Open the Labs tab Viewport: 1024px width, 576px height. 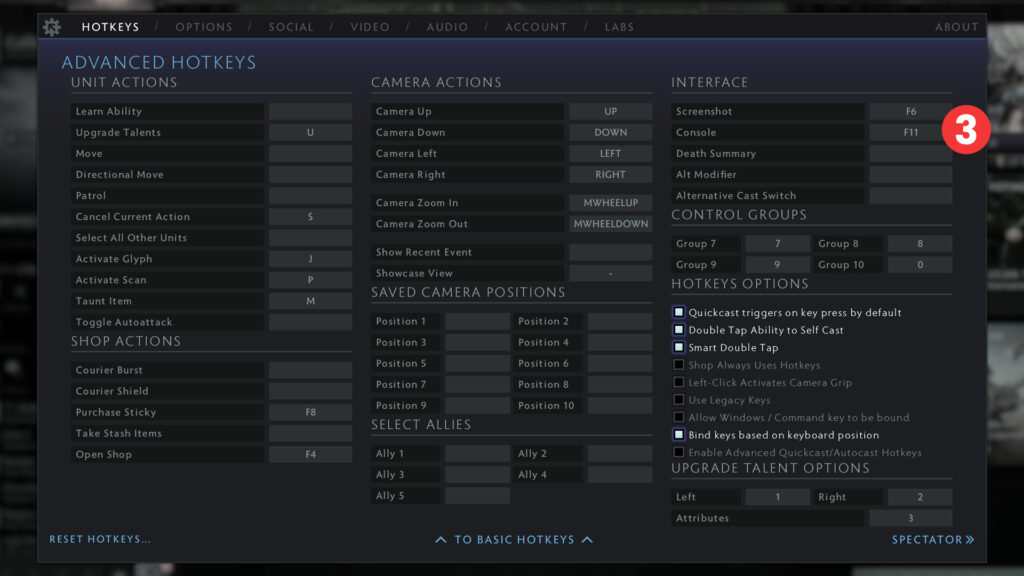(619, 27)
